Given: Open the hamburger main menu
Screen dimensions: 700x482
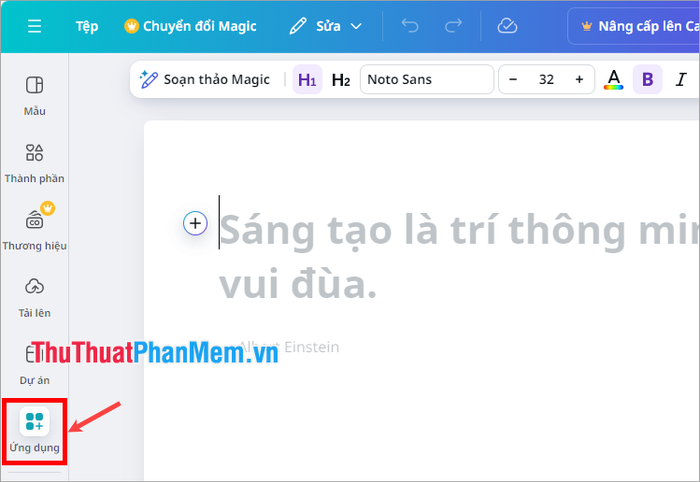Looking at the screenshot, I should (34, 26).
